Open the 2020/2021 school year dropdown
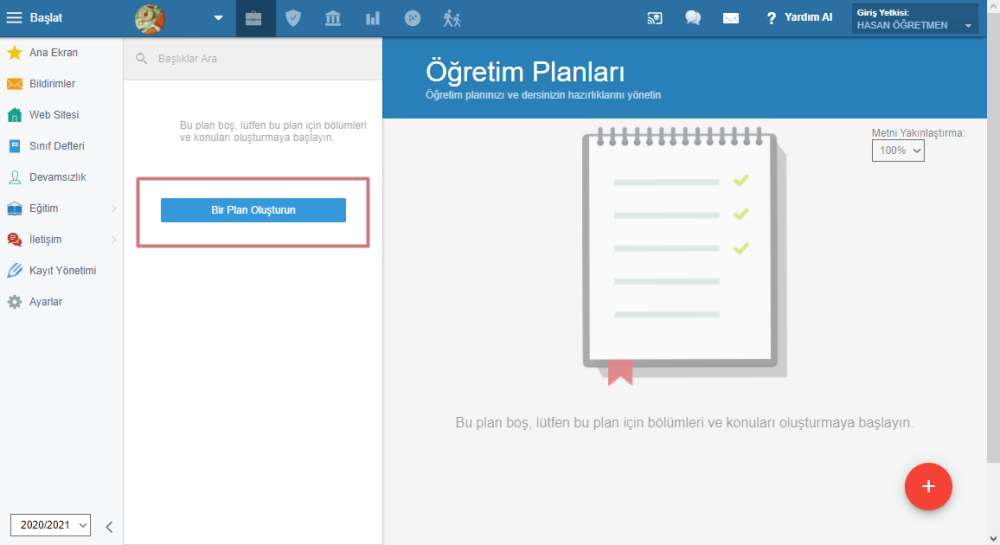This screenshot has width=1000, height=545. pos(50,525)
